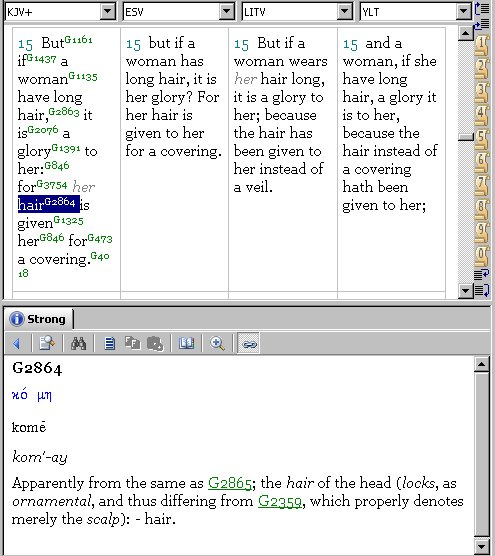Click the binoculars search icon
The image size is (495, 556).
point(78,343)
